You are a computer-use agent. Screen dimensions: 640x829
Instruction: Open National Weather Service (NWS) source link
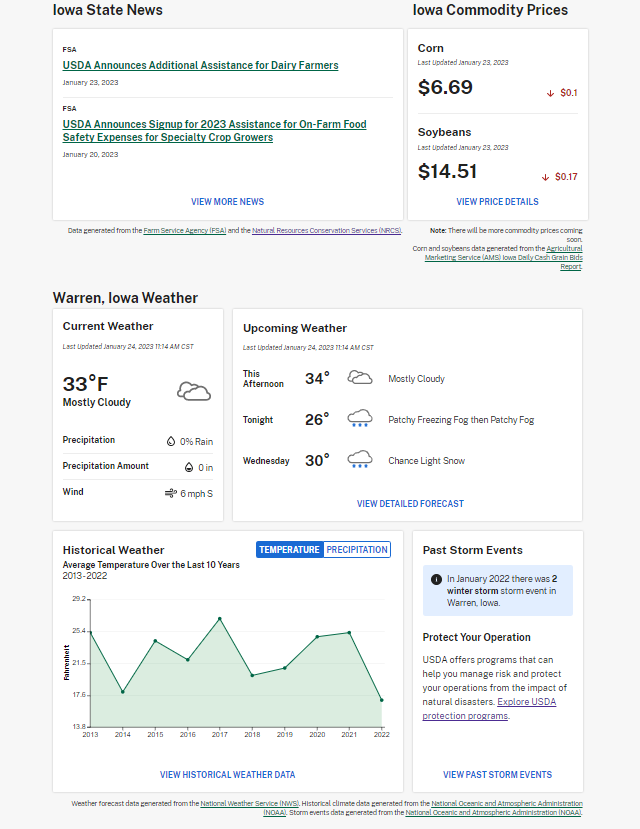pyautogui.click(x=249, y=804)
